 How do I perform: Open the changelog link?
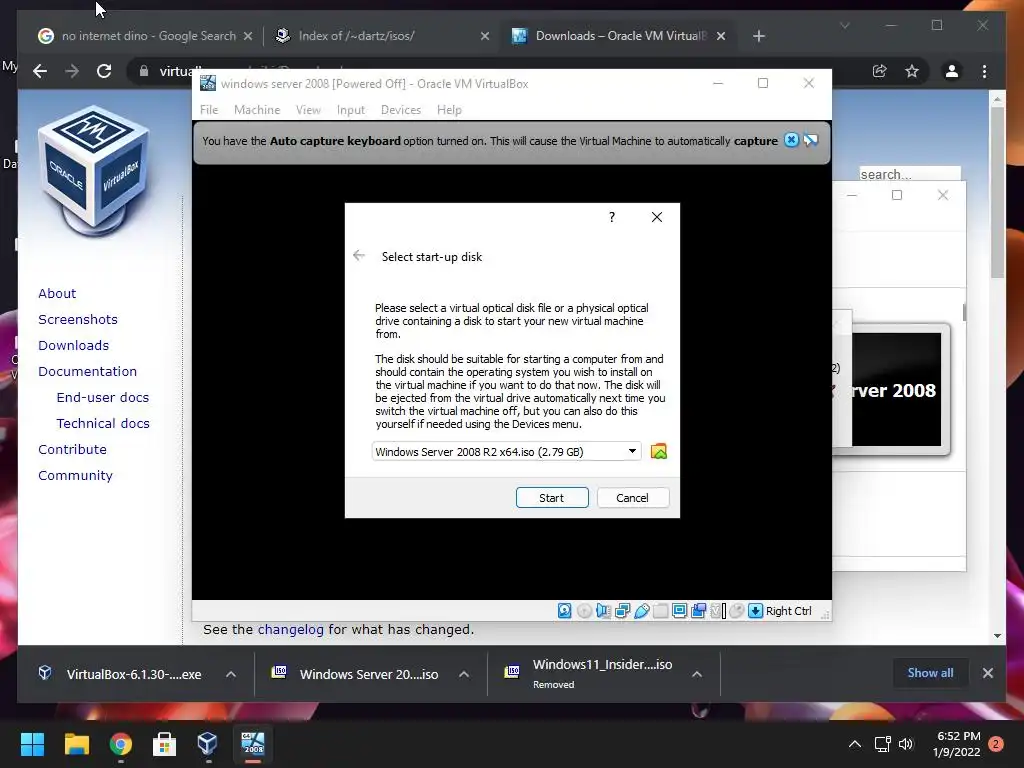click(291, 630)
